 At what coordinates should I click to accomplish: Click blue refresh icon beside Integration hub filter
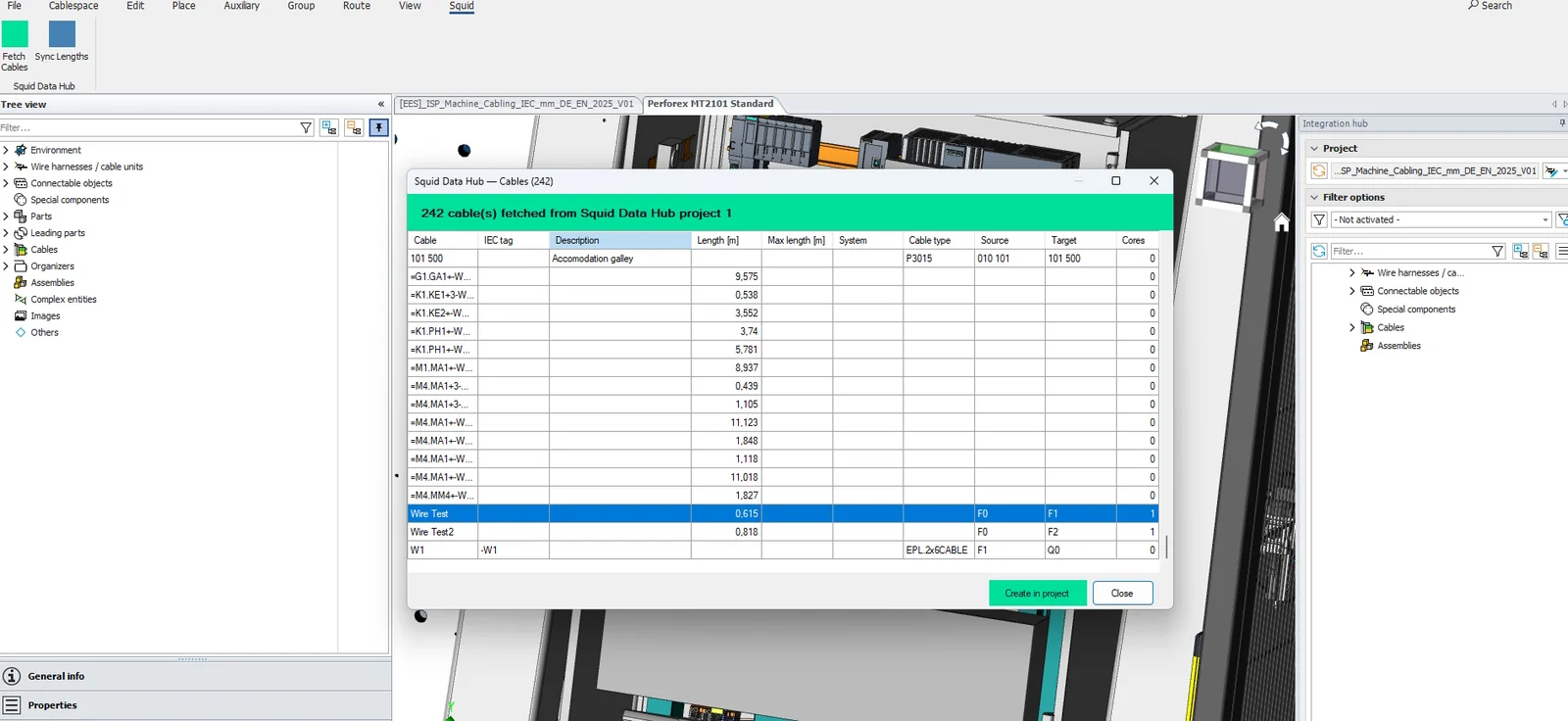coord(1319,251)
